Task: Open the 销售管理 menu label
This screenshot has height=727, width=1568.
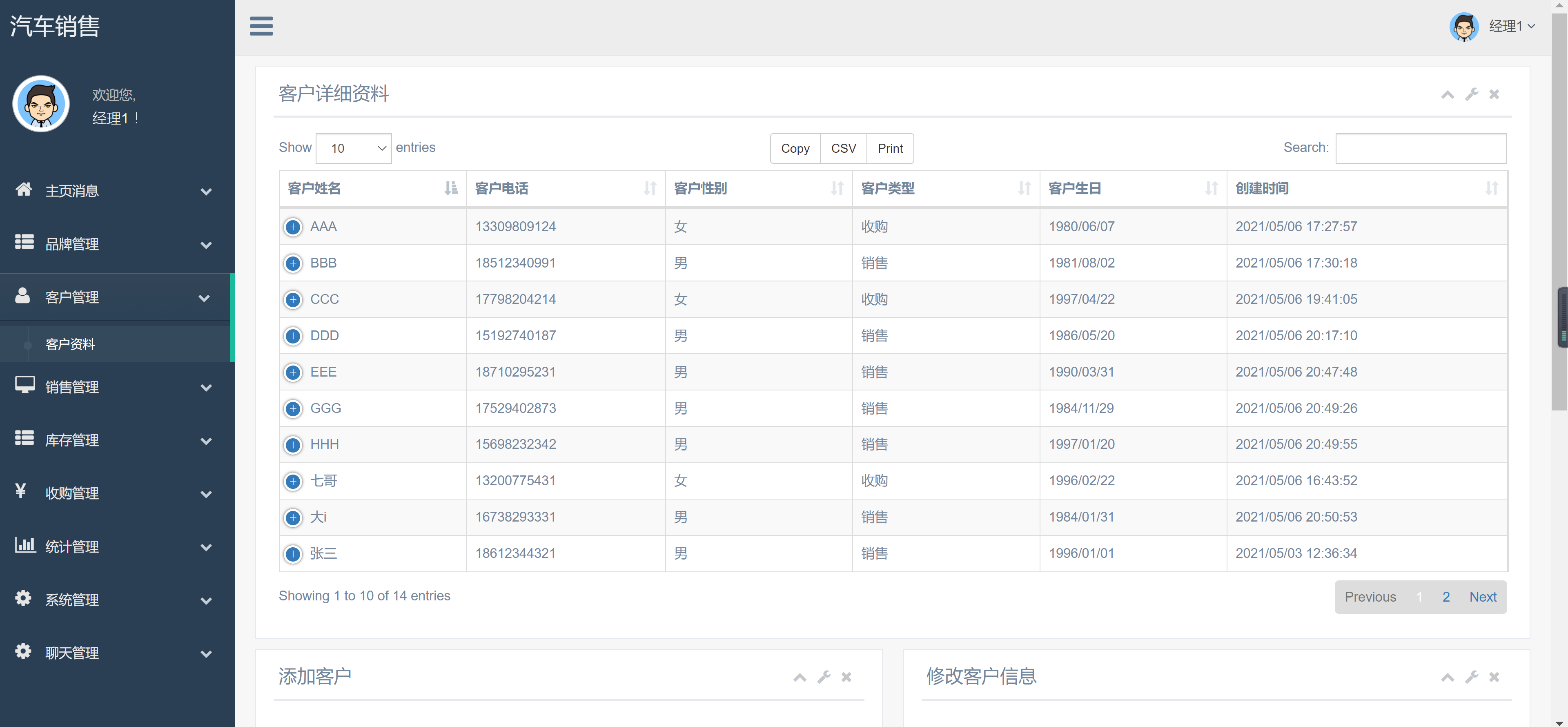Action: (72, 387)
